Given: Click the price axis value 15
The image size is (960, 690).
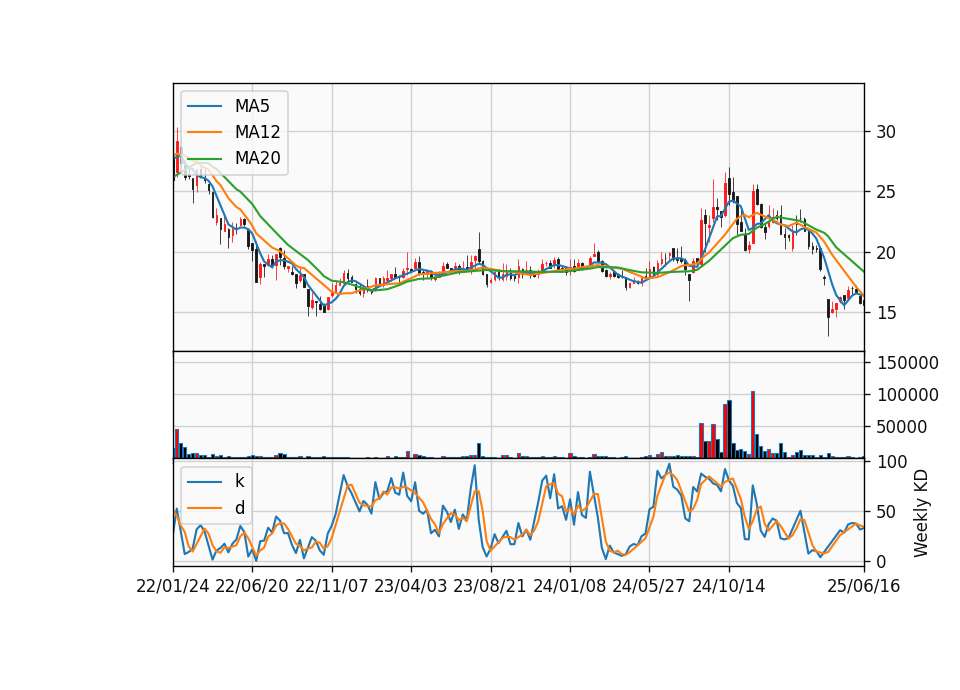Looking at the screenshot, I should (x=886, y=313).
